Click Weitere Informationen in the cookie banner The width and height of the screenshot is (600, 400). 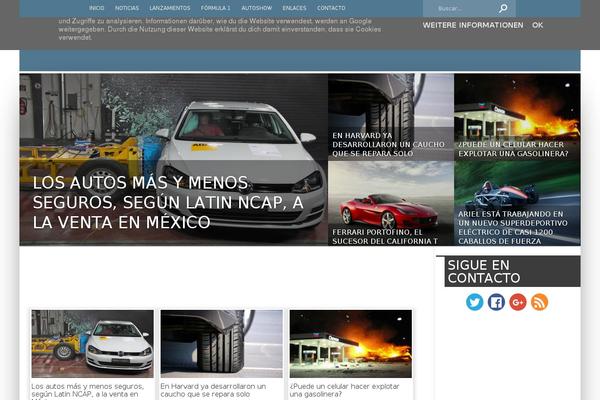473,25
